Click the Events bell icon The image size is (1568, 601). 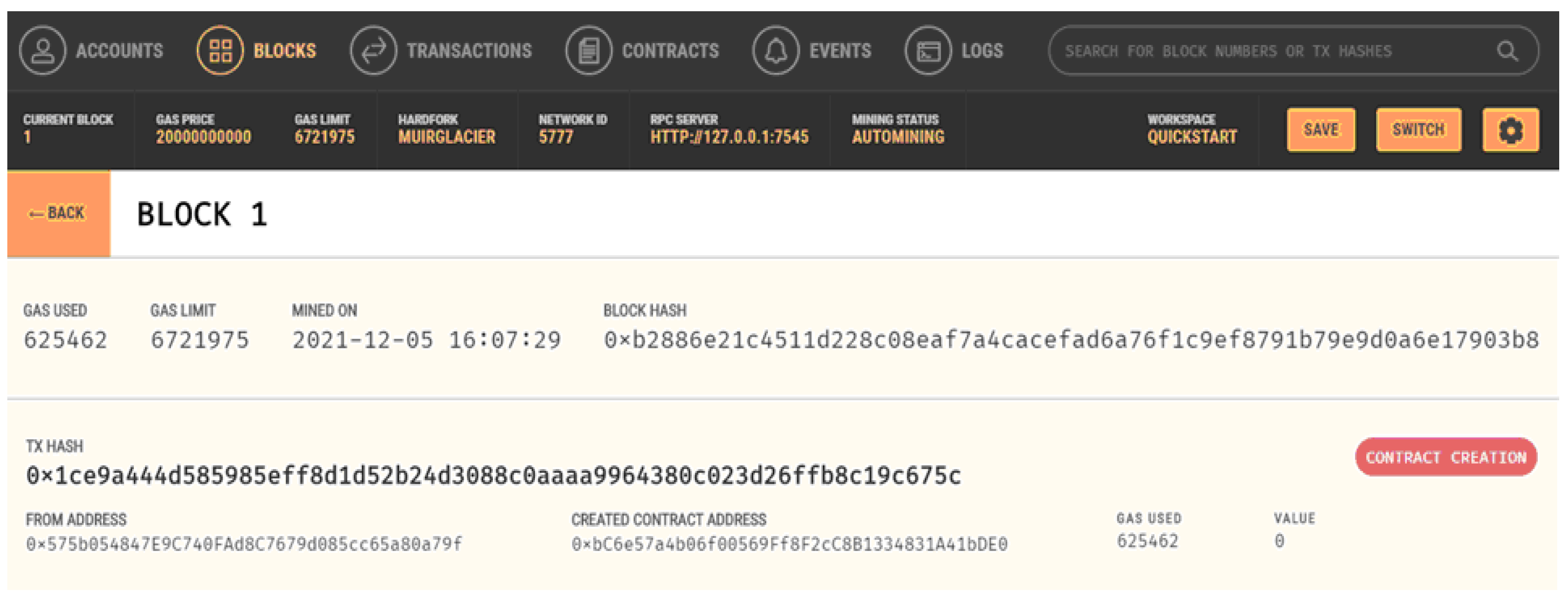pyautogui.click(x=776, y=50)
